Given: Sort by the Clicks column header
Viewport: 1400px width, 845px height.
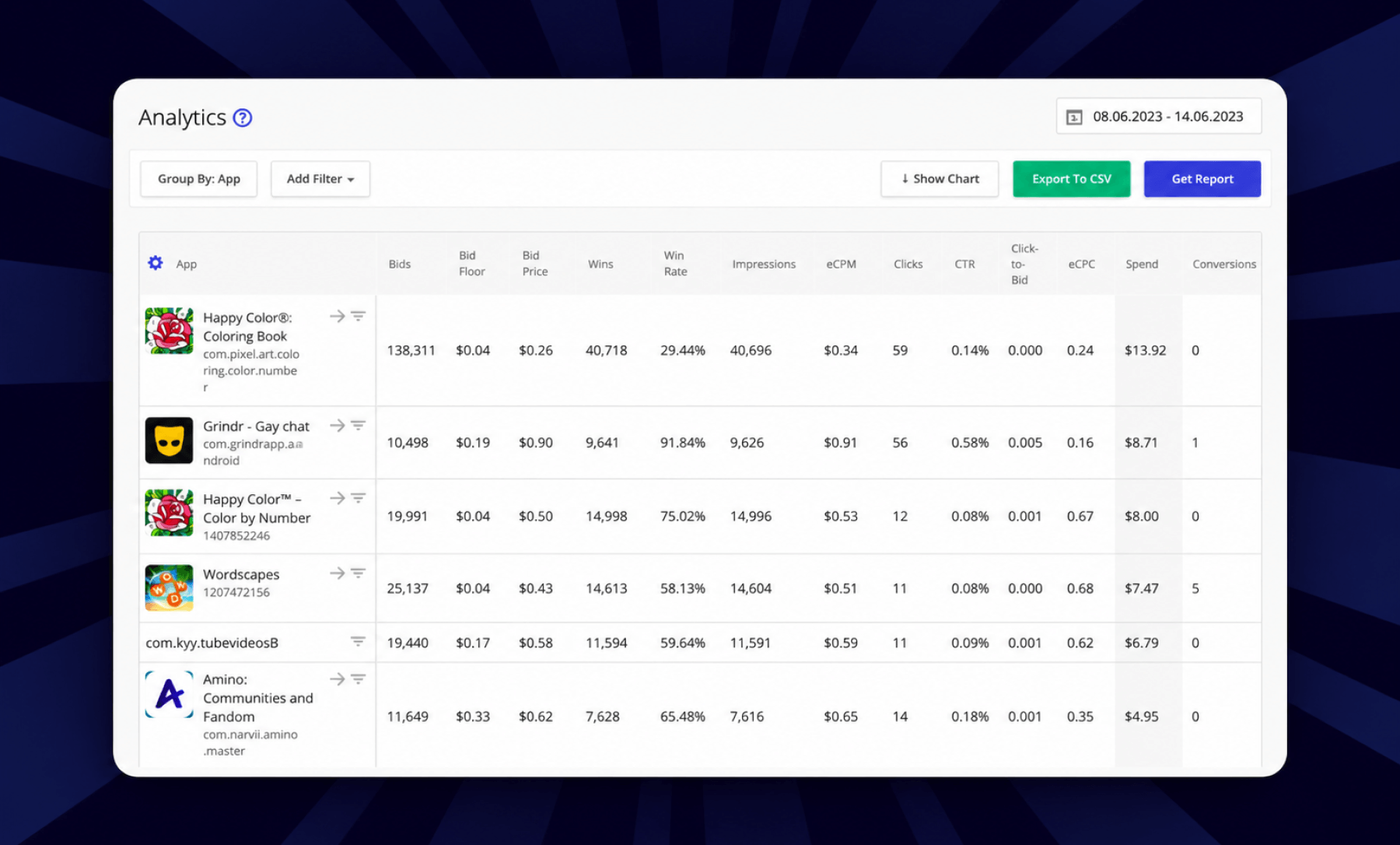Looking at the screenshot, I should (908, 264).
